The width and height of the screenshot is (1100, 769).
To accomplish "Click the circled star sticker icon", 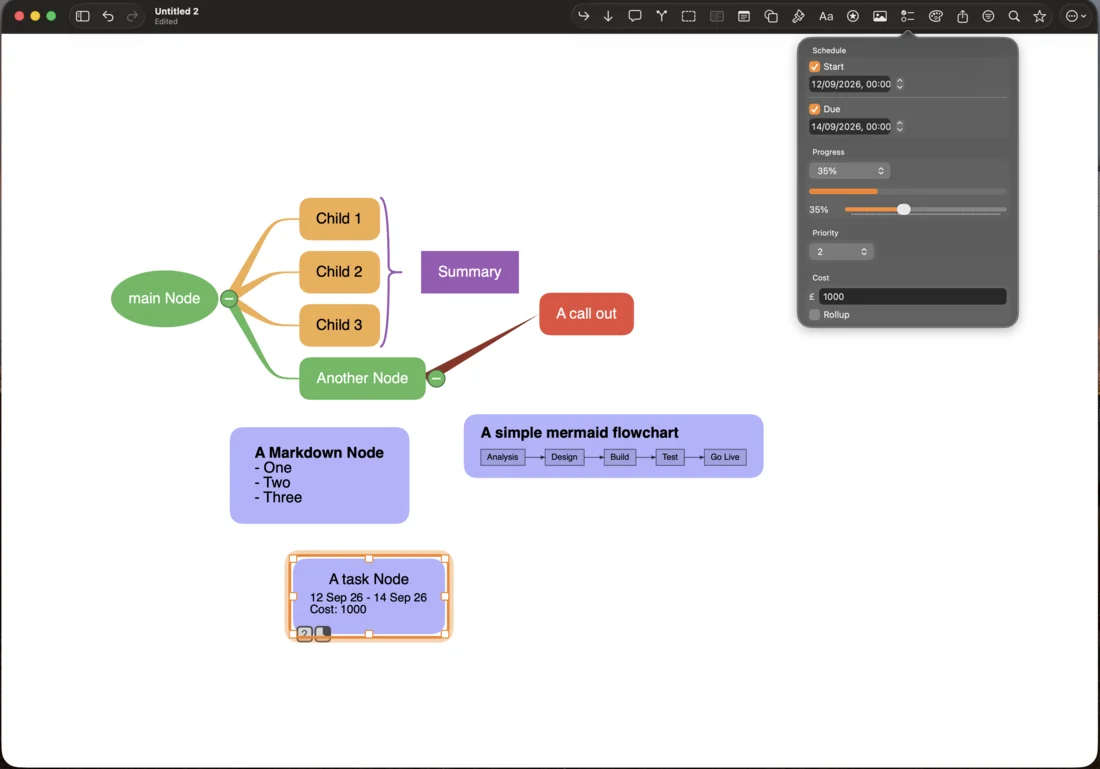I will [853, 16].
